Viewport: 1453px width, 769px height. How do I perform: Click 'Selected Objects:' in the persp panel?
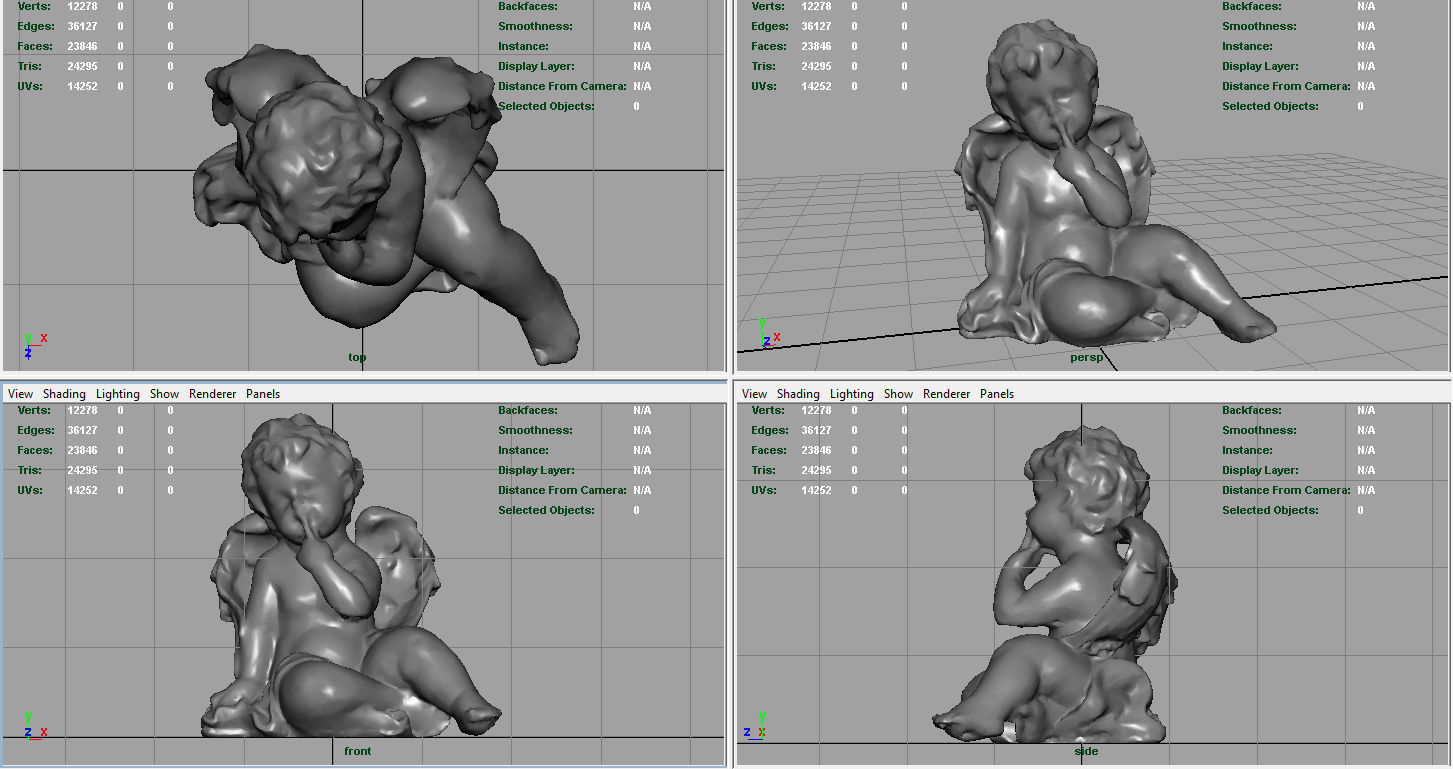1270,106
